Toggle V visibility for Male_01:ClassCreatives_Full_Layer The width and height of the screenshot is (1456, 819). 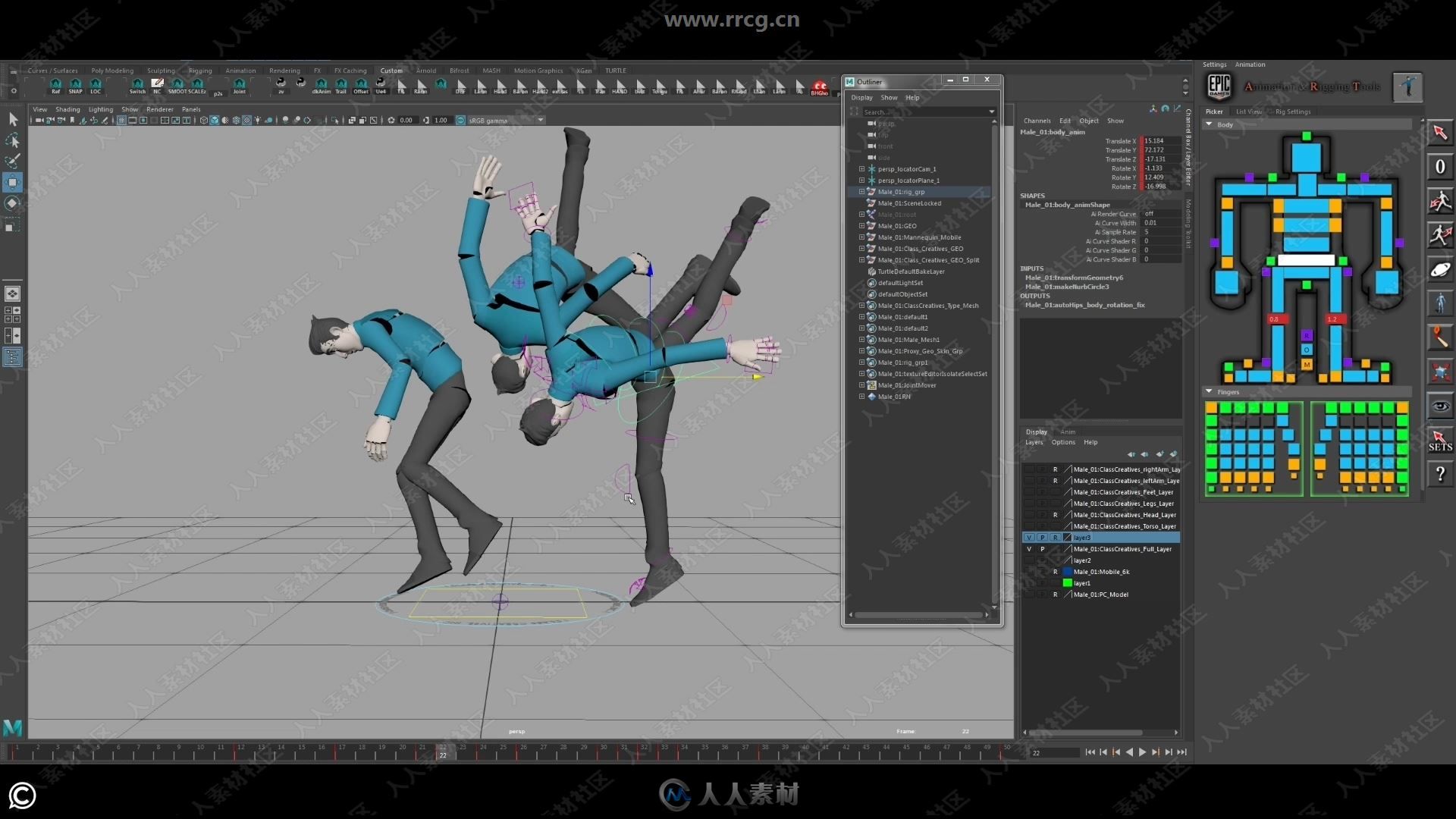point(1029,549)
